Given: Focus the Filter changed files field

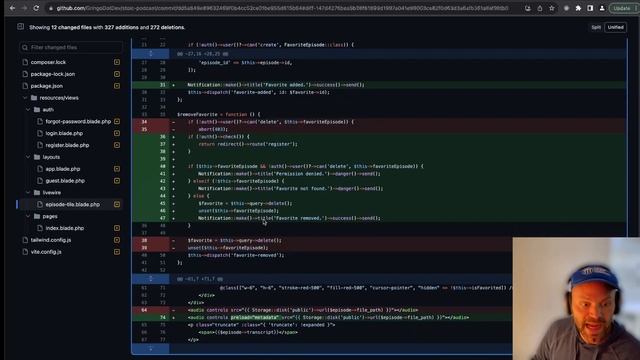Looking at the screenshot, I should pyautogui.click(x=71, y=47).
